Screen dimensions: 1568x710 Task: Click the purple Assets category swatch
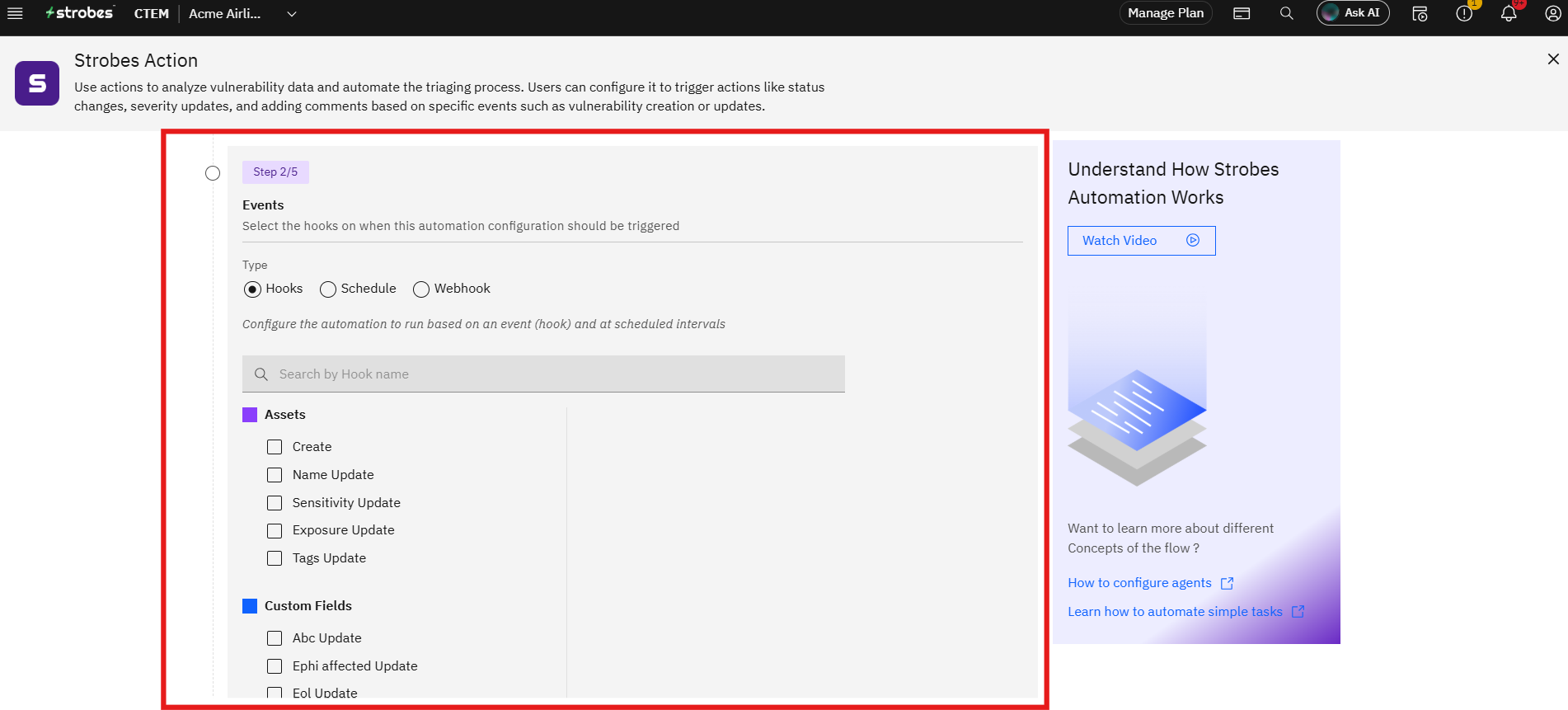click(250, 415)
